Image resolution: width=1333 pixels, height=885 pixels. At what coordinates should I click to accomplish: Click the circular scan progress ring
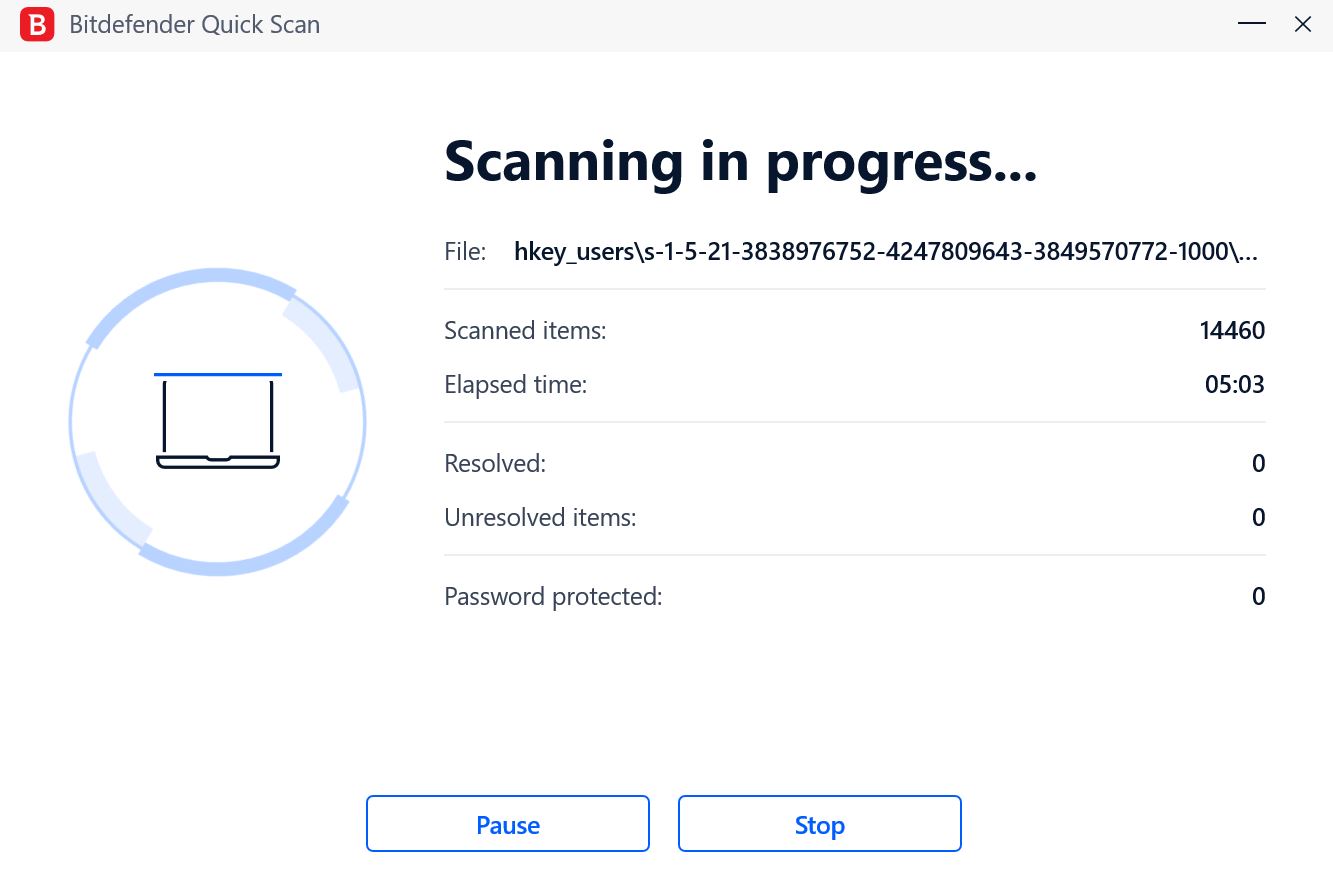(x=218, y=422)
